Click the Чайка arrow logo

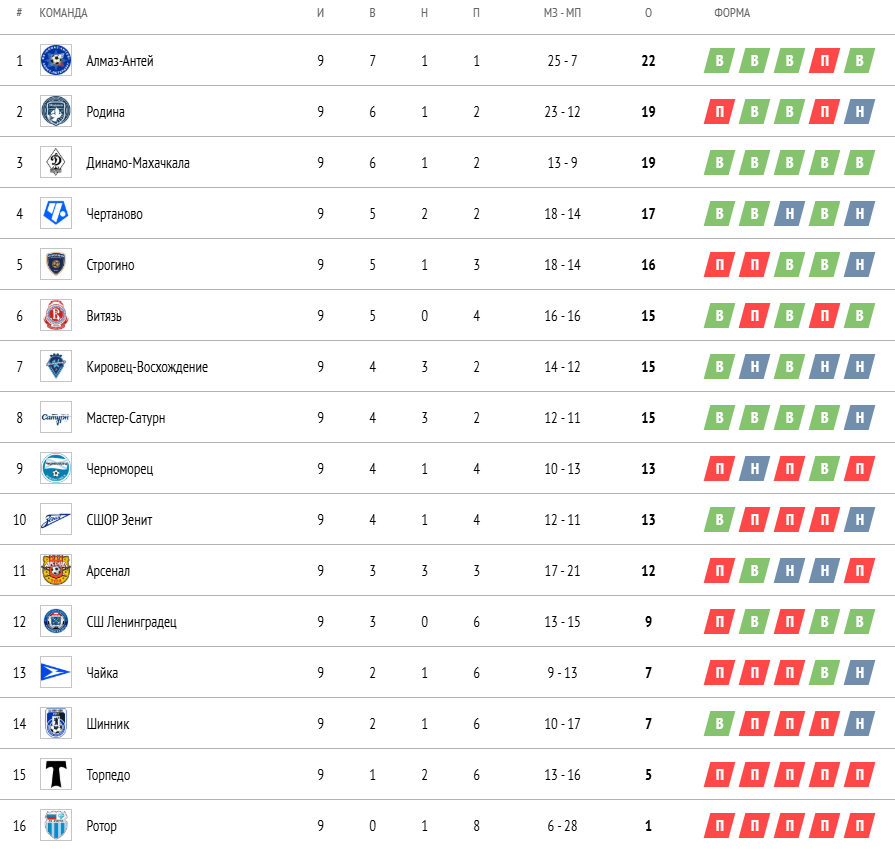tap(56, 672)
